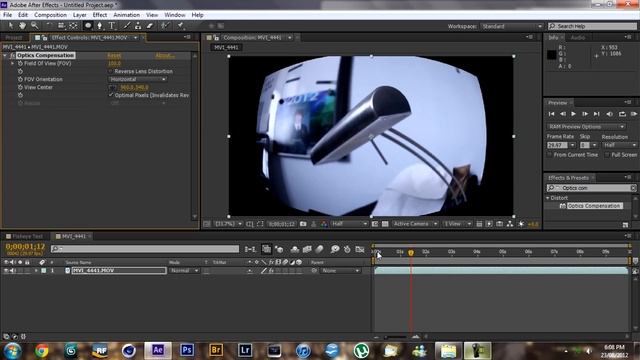The image size is (640, 360).
Task: Open the Windows Start menu
Action: [12, 351]
